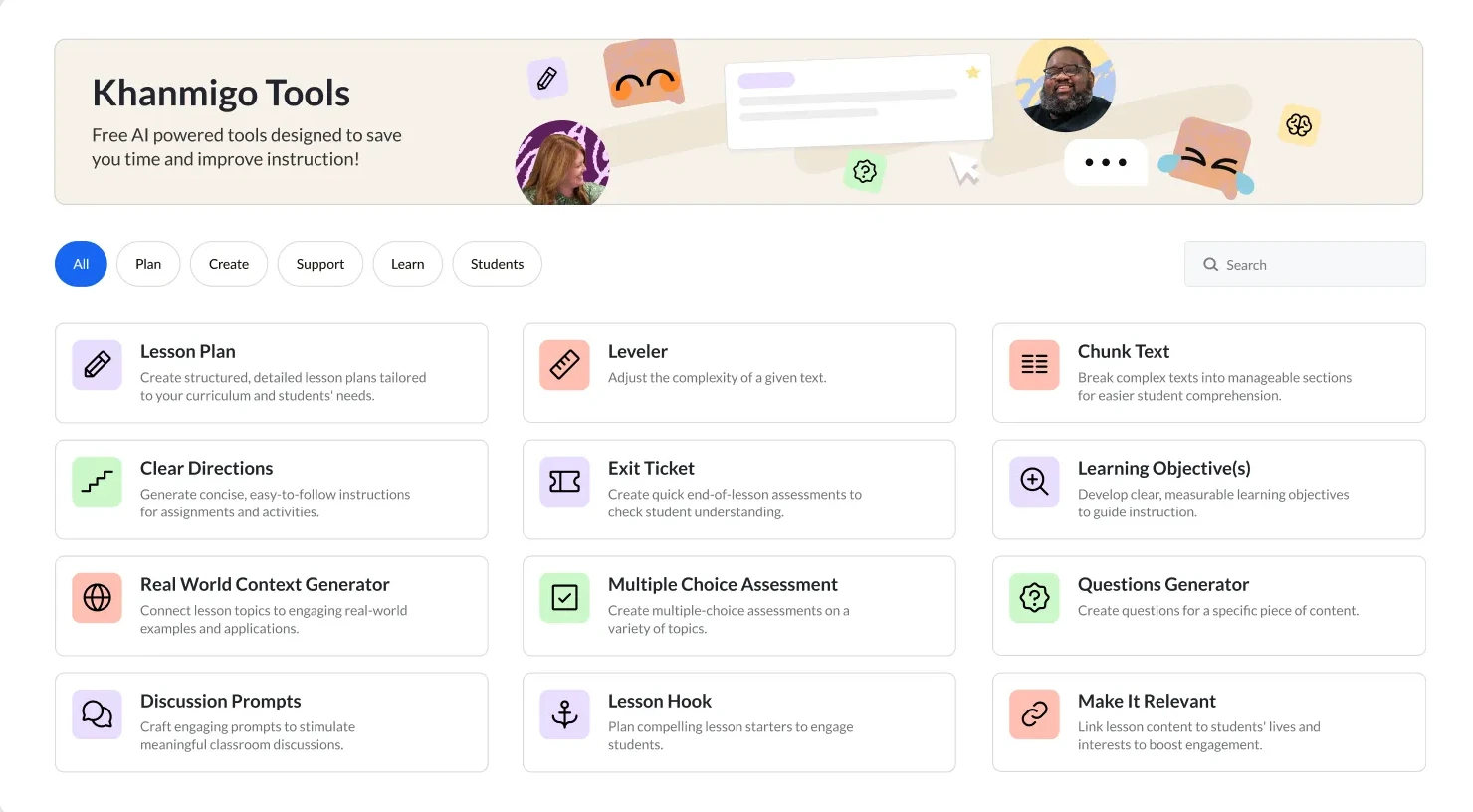Click "Break complex texts into manageable sections" description
Screen dimensions: 1473x812
click(x=1214, y=386)
